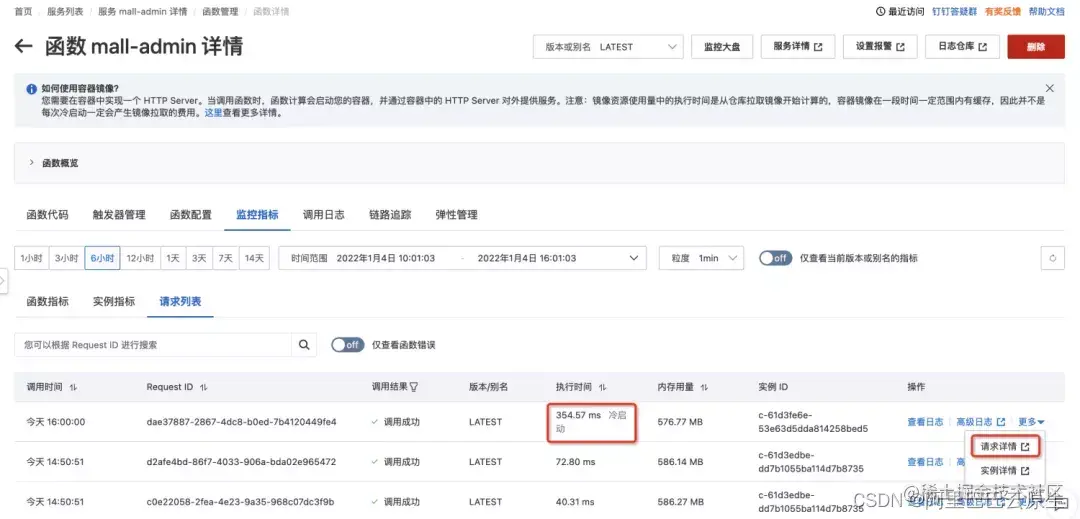Select the 7天 time range

(225, 258)
